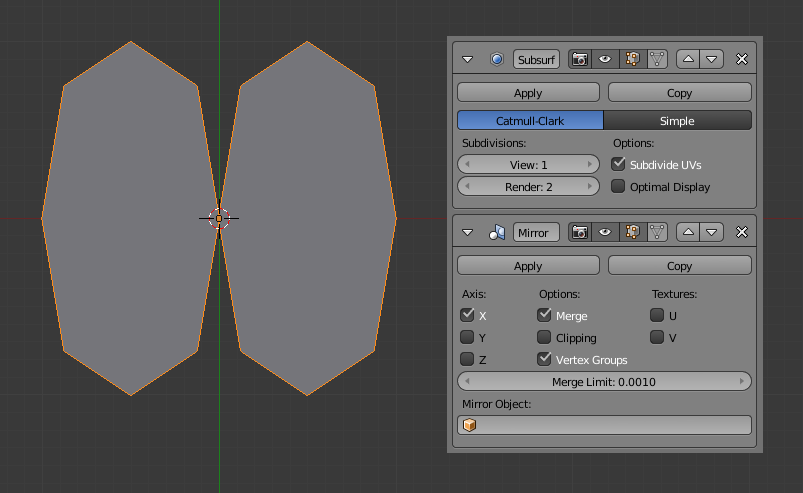Toggle edit mode icon on Subsurf modifier
This screenshot has height=493, width=803.
631,60
